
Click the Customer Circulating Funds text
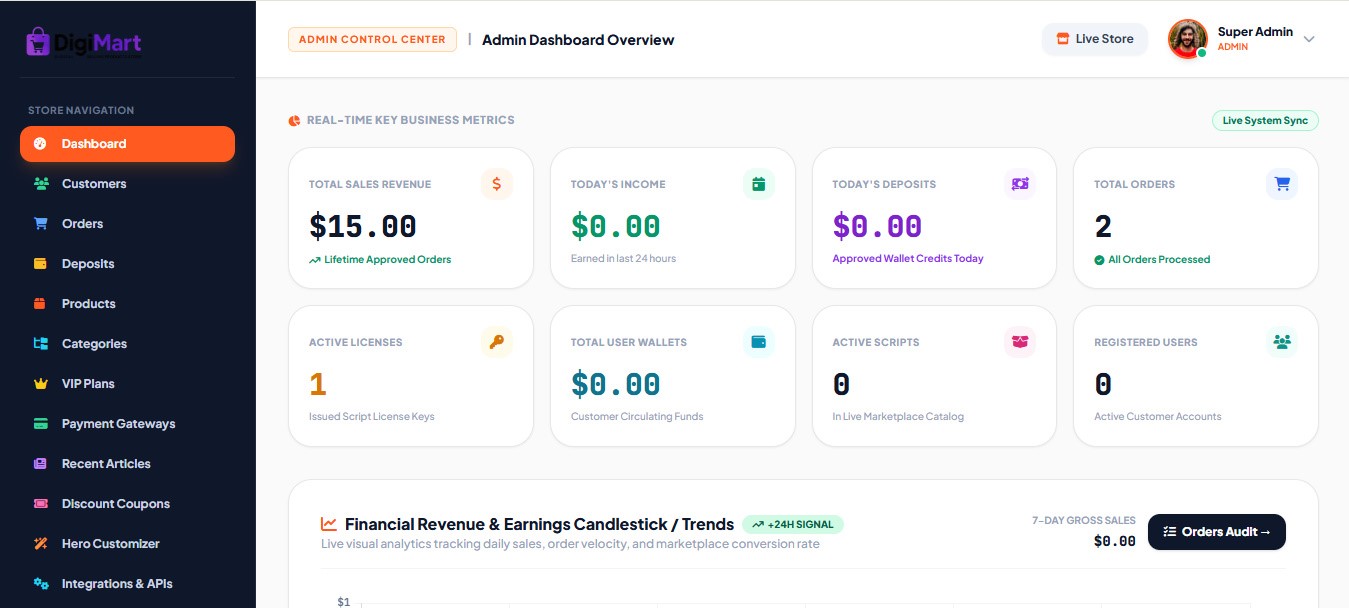637,416
